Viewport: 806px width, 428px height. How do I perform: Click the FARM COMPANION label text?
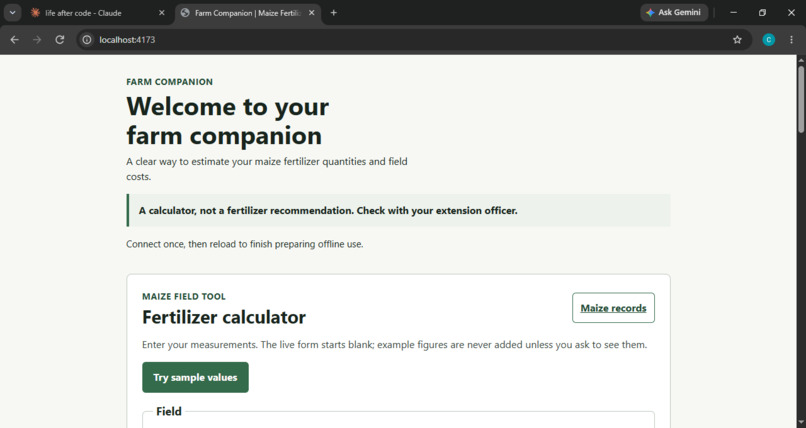pos(170,82)
